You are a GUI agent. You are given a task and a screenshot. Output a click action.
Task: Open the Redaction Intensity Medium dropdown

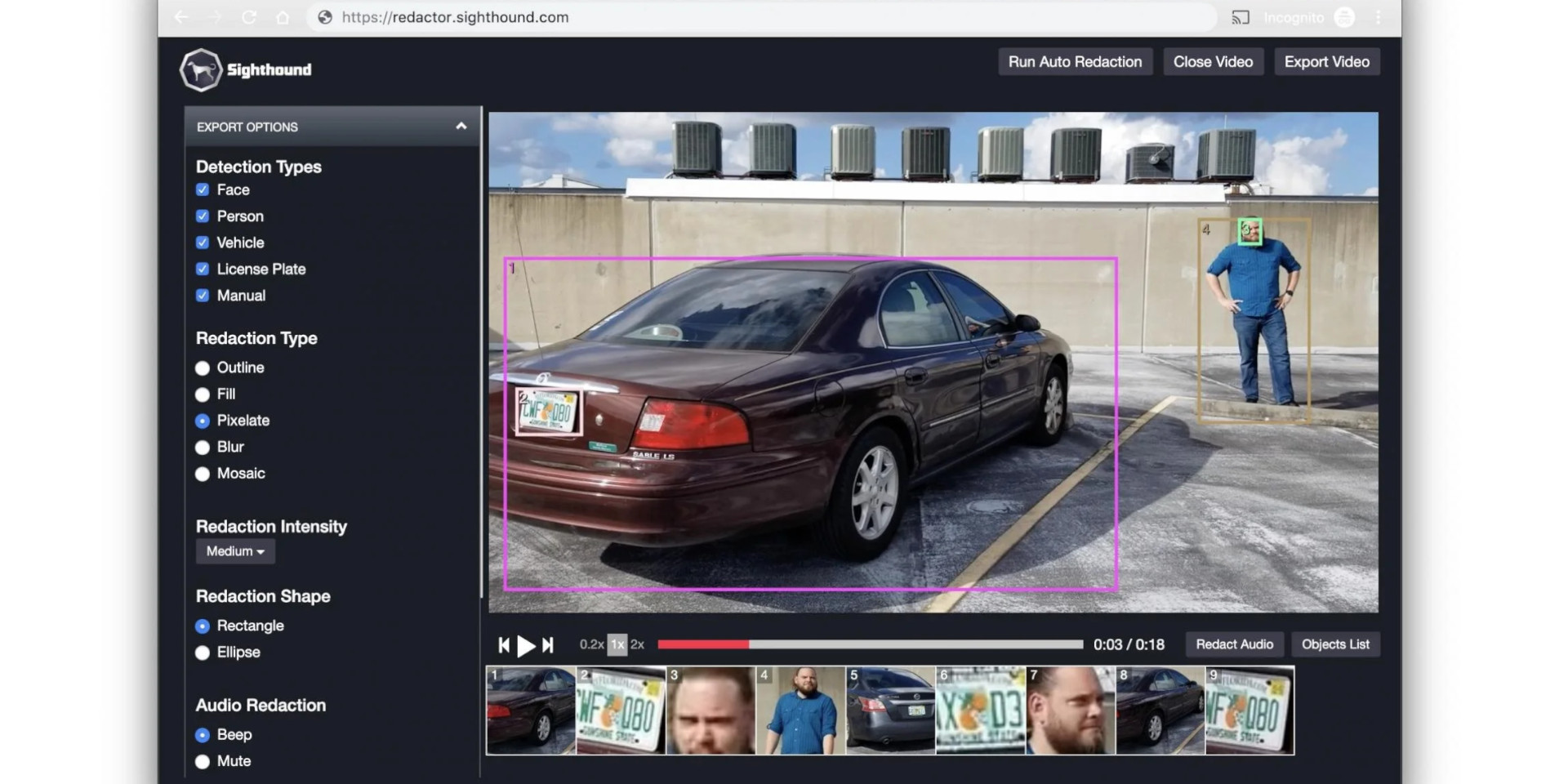(x=235, y=551)
